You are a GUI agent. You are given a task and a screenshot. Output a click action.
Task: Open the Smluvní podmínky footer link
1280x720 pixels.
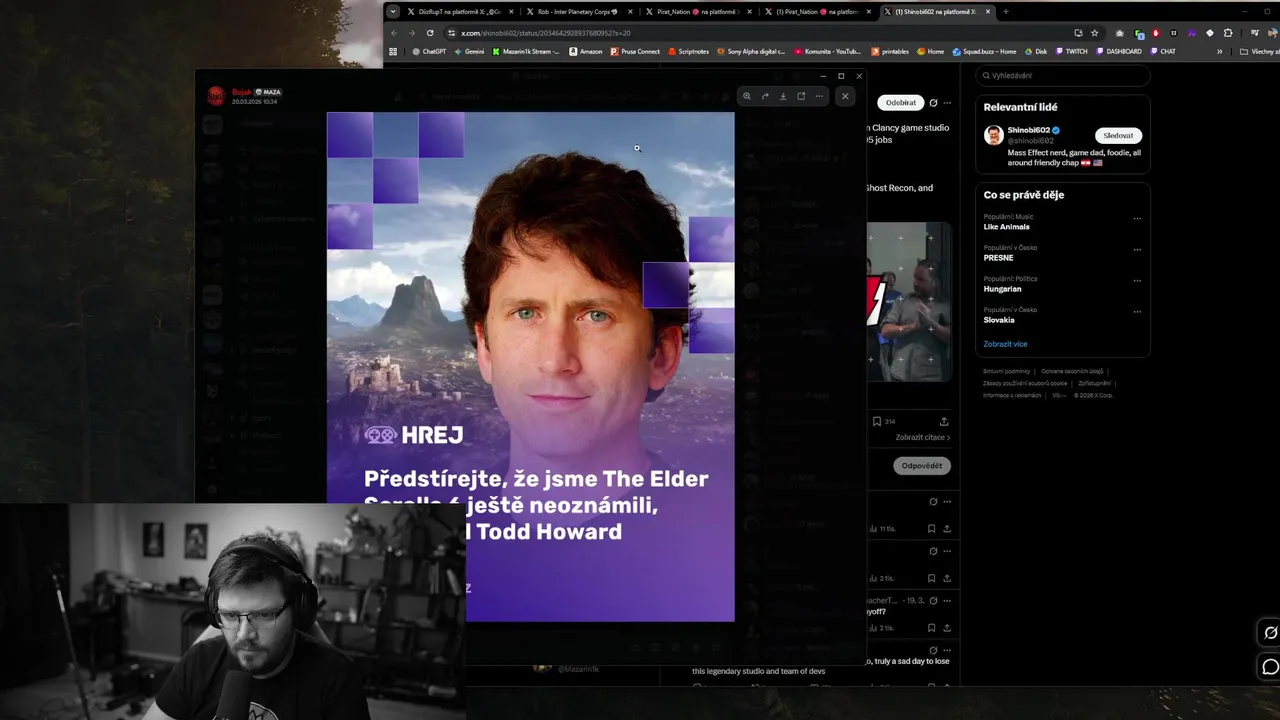(x=1006, y=371)
